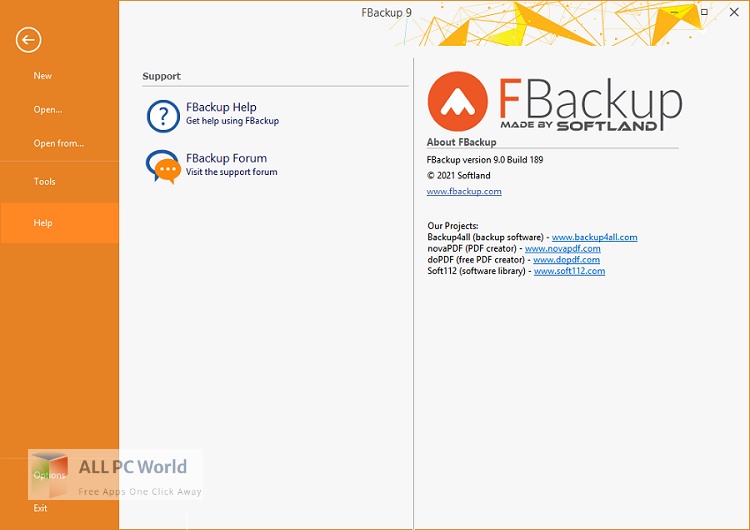Click Exit to quit FBackup
750x530 pixels.
click(41, 508)
